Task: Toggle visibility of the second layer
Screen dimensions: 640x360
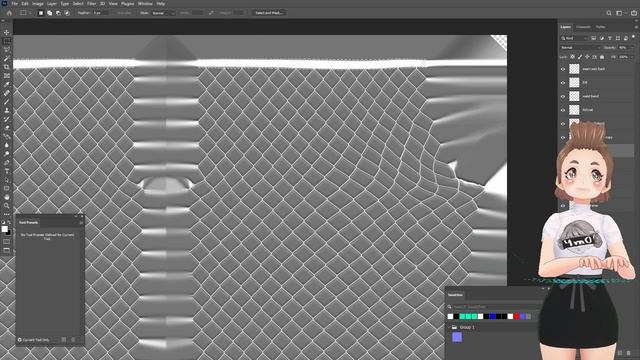Action: coord(563,82)
